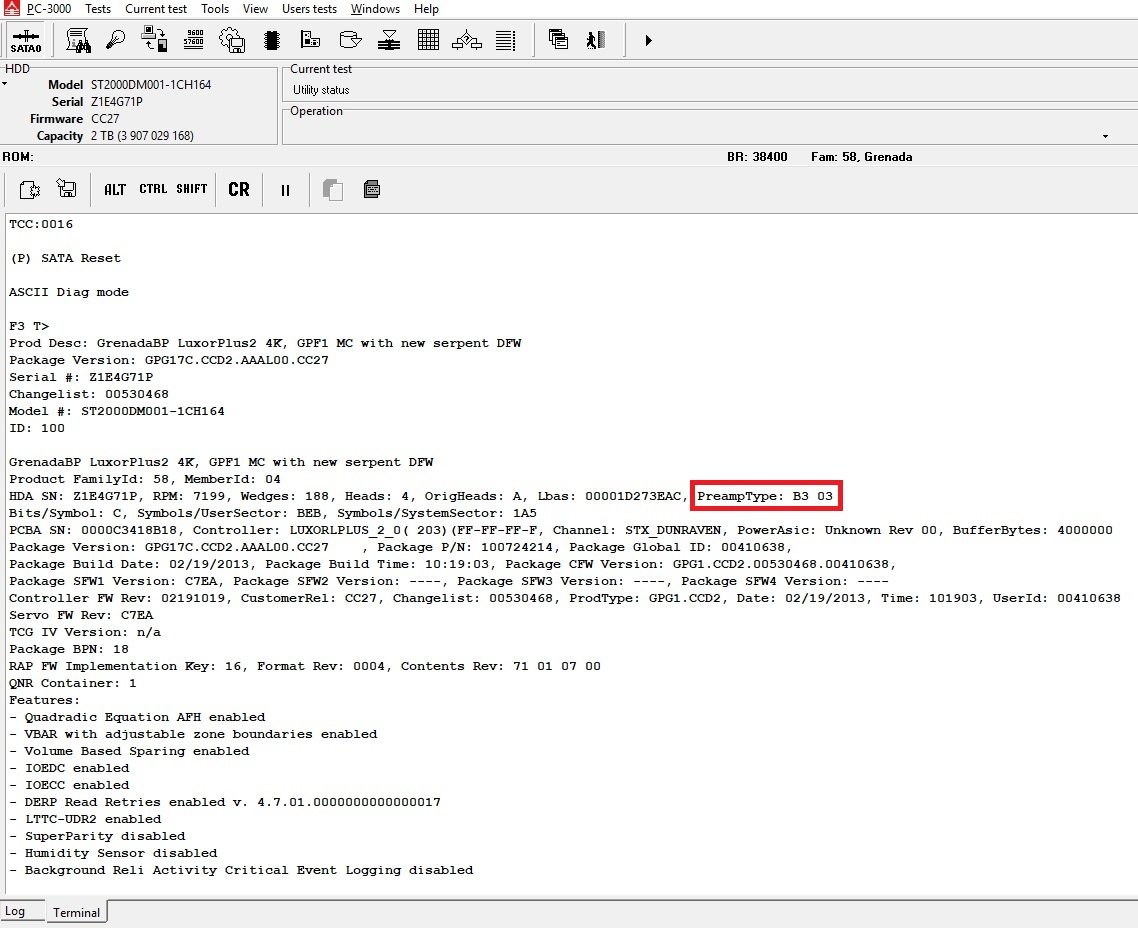Click the chip icon in the toolbar

[x=271, y=41]
